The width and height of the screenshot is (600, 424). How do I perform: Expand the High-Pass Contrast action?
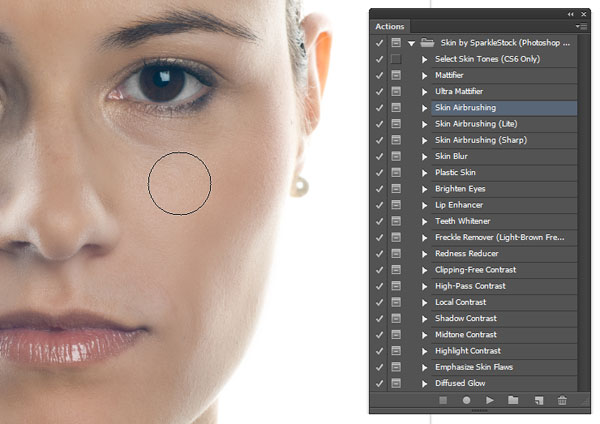pos(424,286)
